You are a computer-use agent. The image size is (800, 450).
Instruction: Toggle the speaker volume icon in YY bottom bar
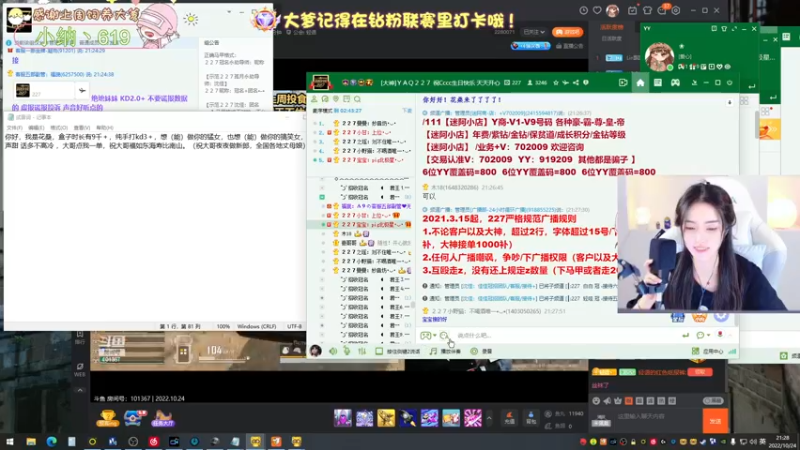point(333,351)
